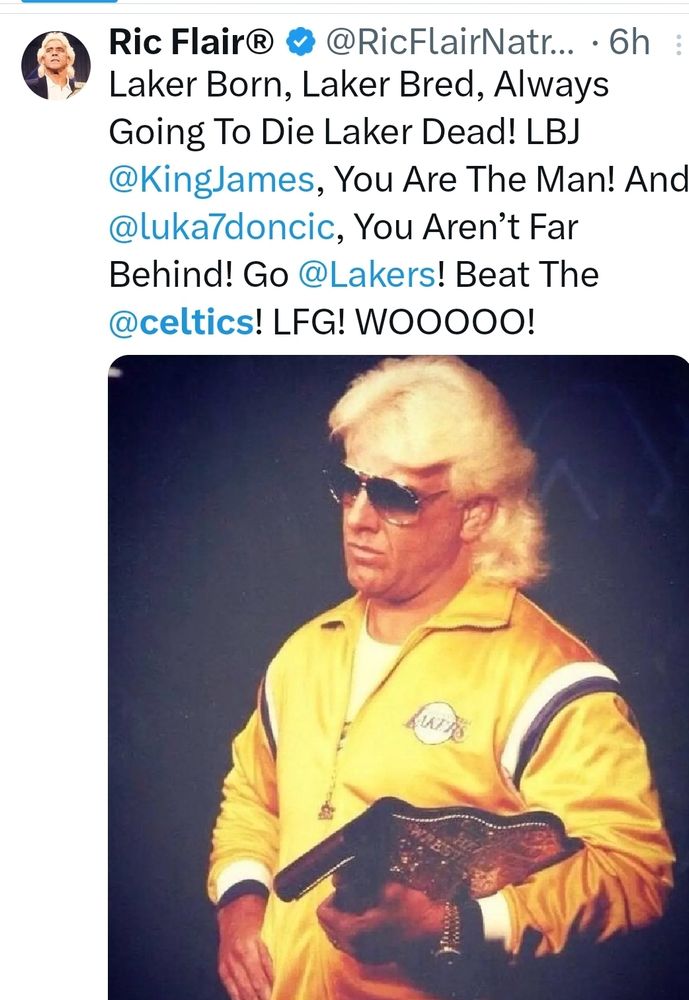
Task: Click the gold necklace pendant in photo
Action: [x=326, y=811]
